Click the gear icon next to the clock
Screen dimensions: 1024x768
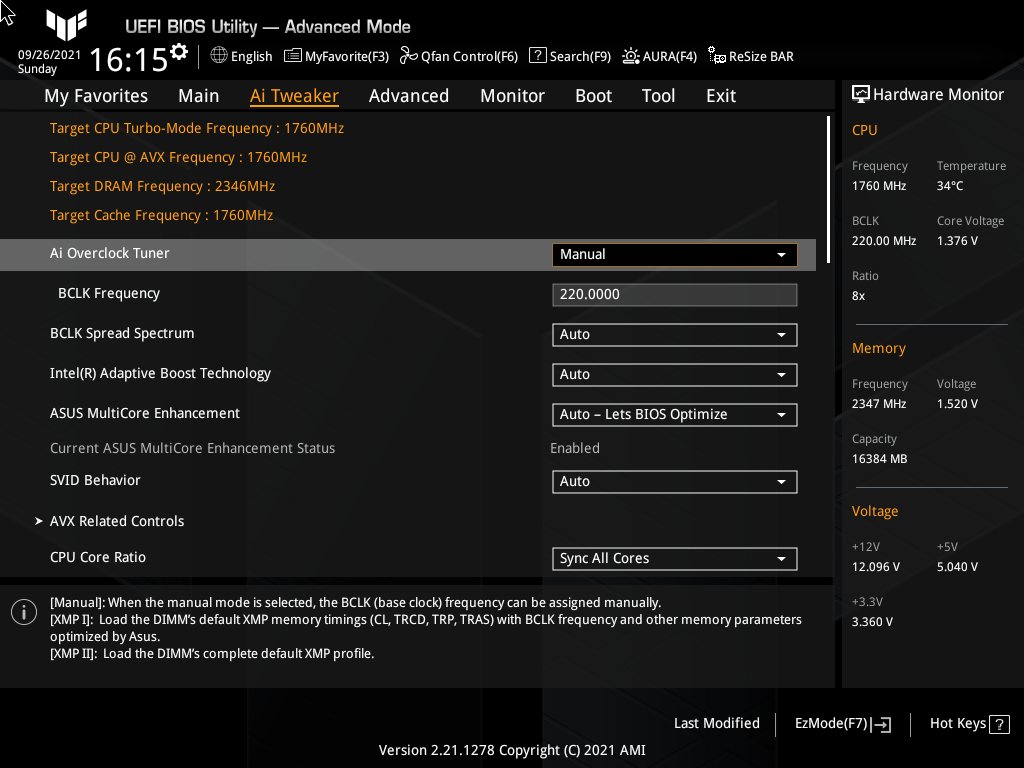[179, 52]
